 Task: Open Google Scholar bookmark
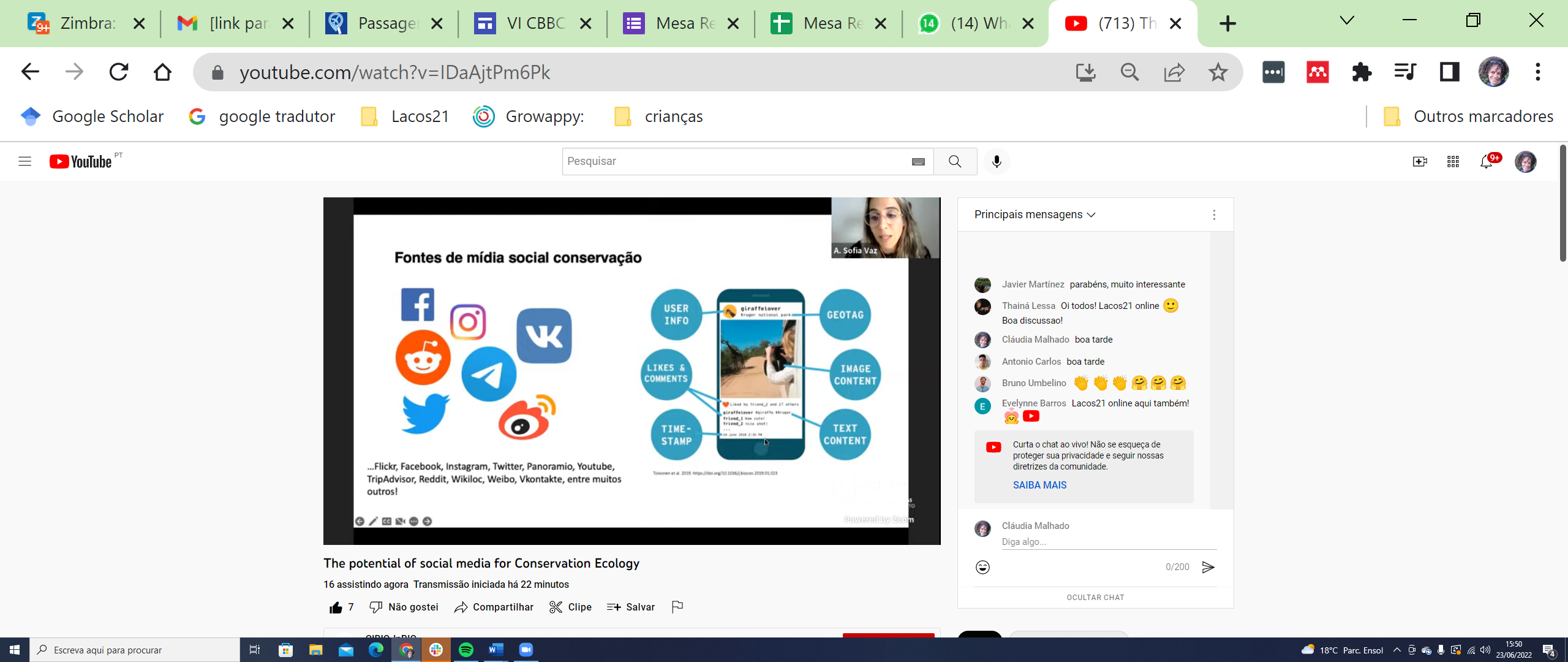pyautogui.click(x=92, y=116)
